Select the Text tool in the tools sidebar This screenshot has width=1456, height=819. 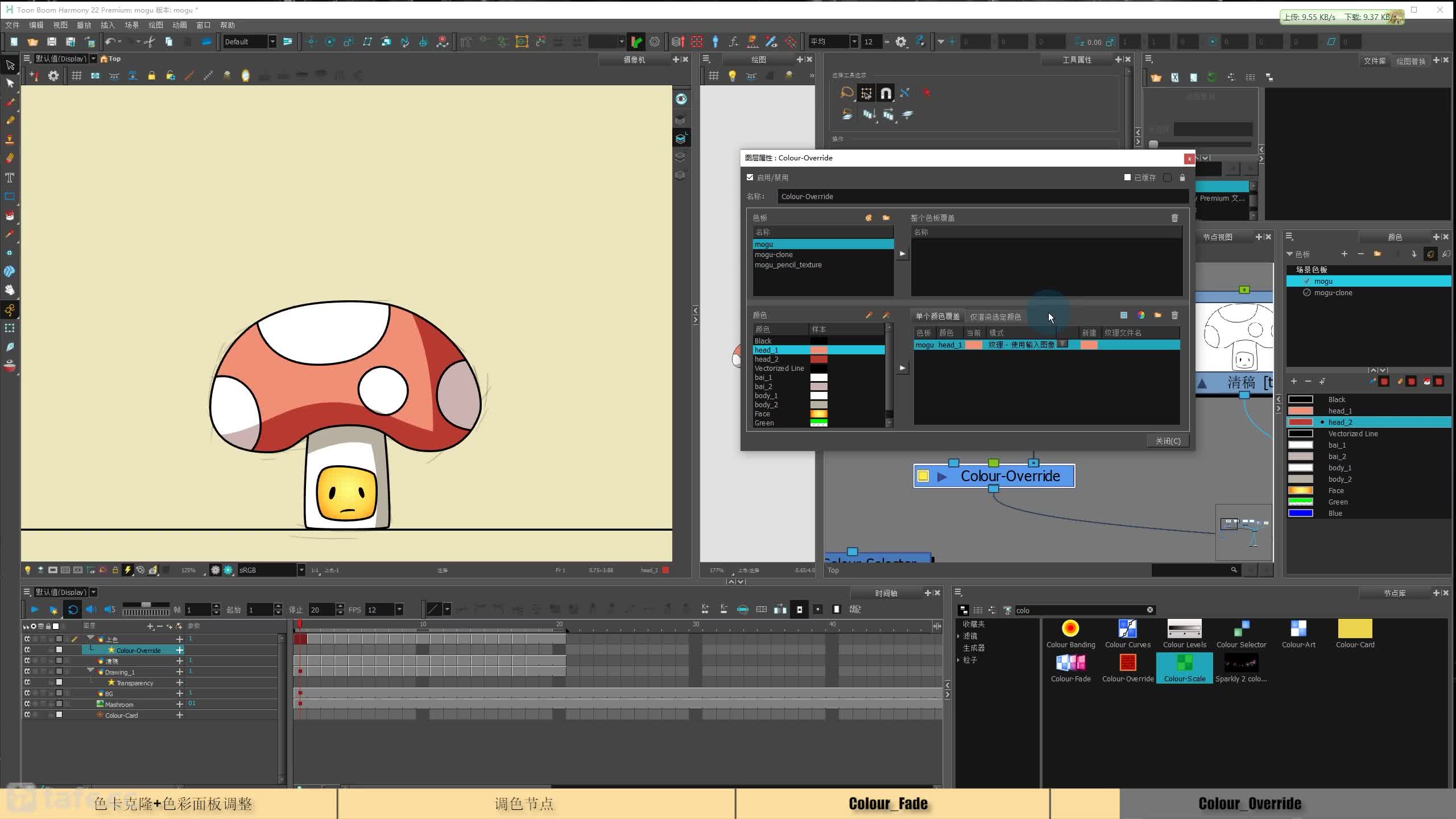click(10, 177)
